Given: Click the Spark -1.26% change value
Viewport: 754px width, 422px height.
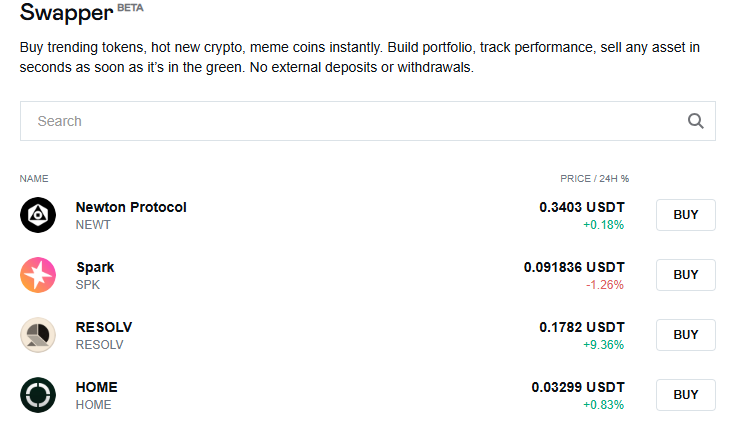Looking at the screenshot, I should pyautogui.click(x=604, y=285).
